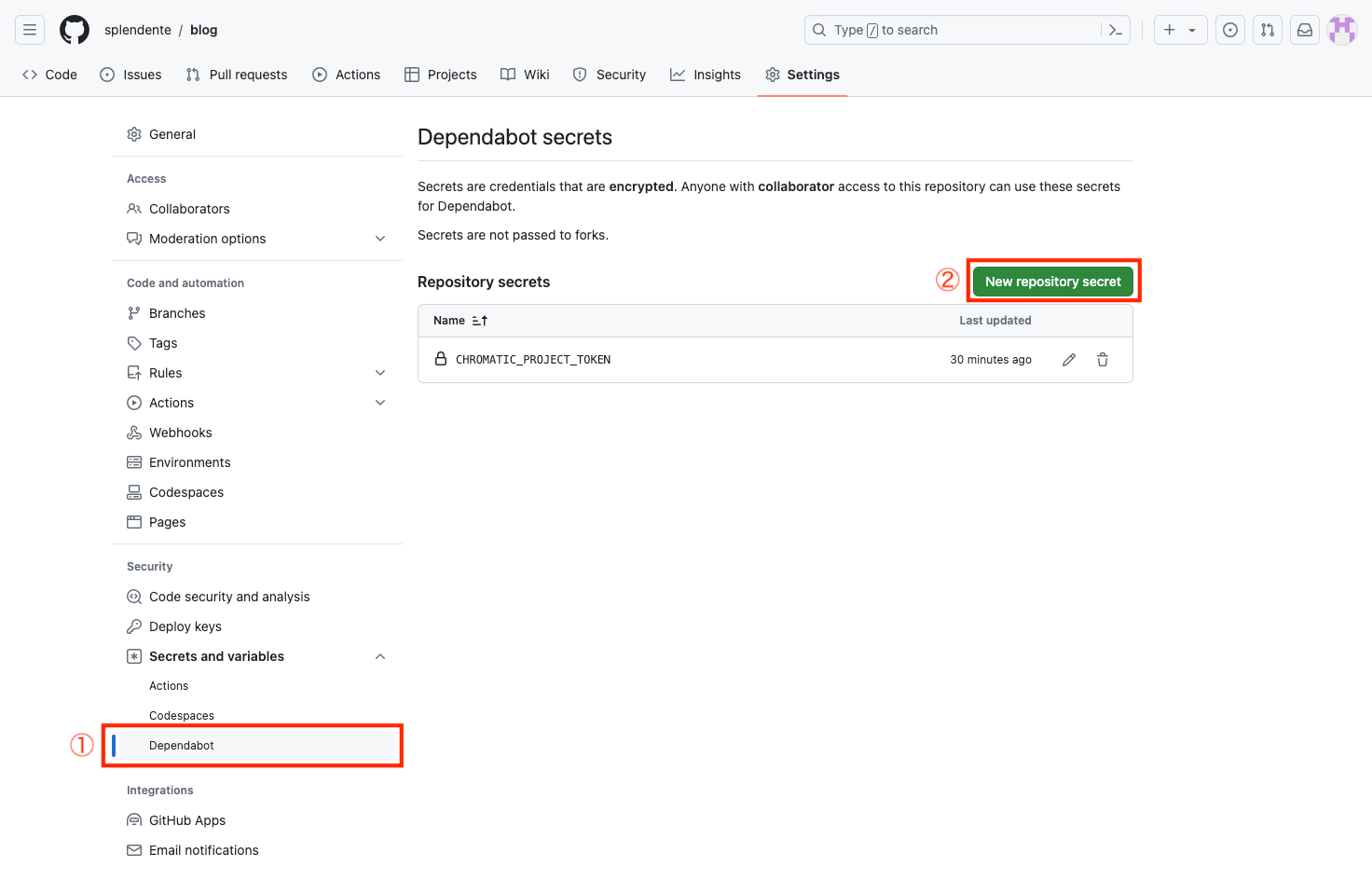Open Pages settings
1372x894 pixels.
point(257,522)
